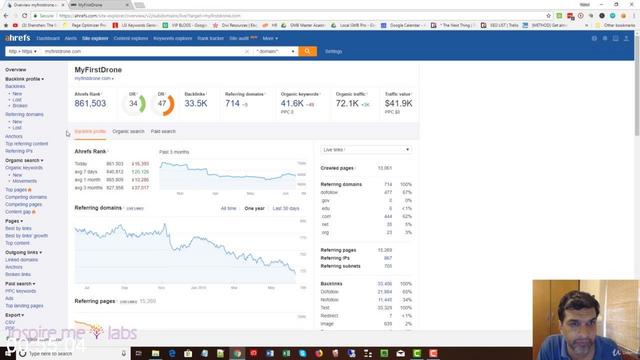The width and height of the screenshot is (640, 360).
Task: Open Broken links in sidebar
Action: pyautogui.click(x=18, y=274)
